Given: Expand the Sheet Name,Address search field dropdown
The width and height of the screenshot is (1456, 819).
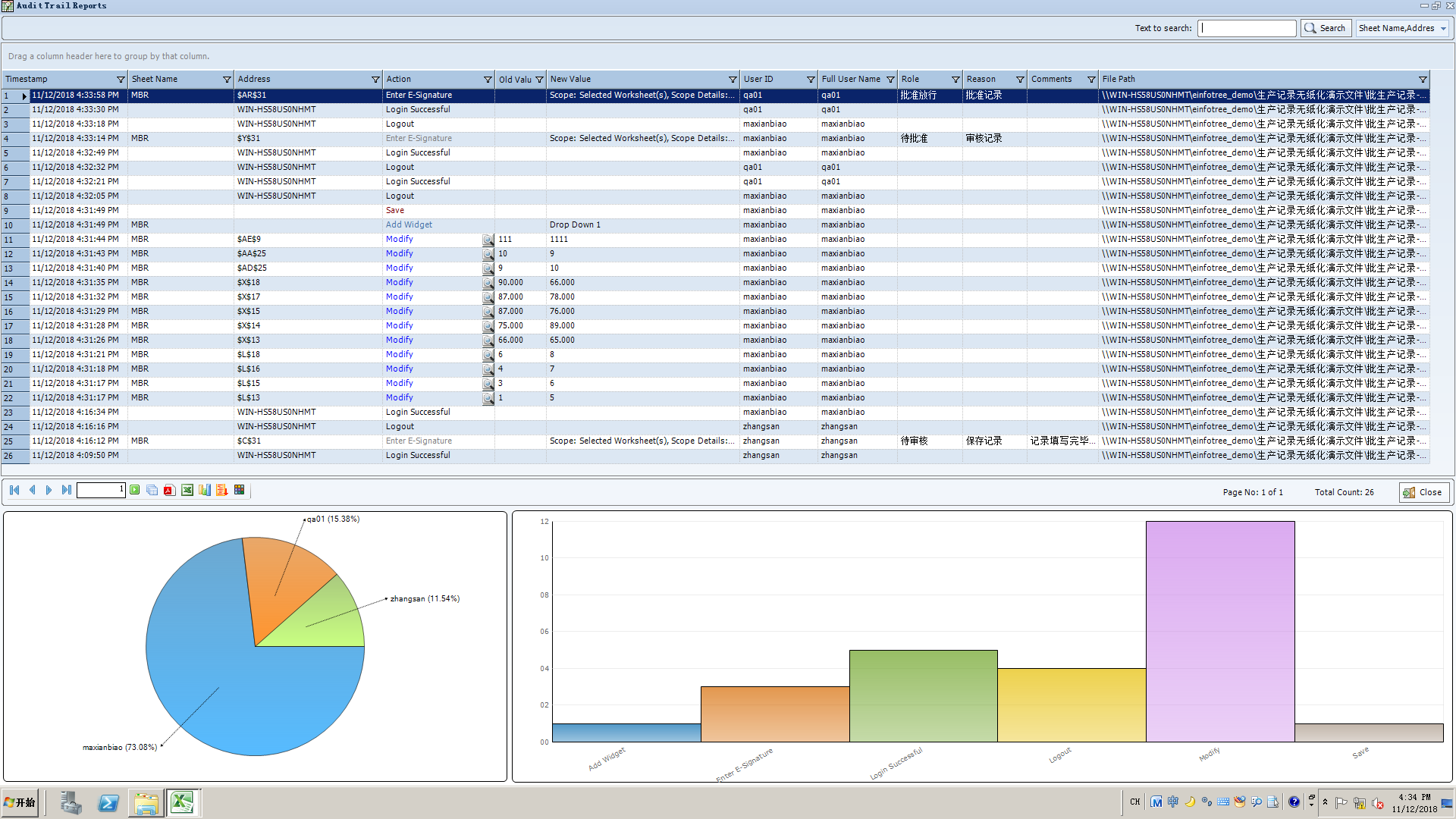Looking at the screenshot, I should (1443, 29).
